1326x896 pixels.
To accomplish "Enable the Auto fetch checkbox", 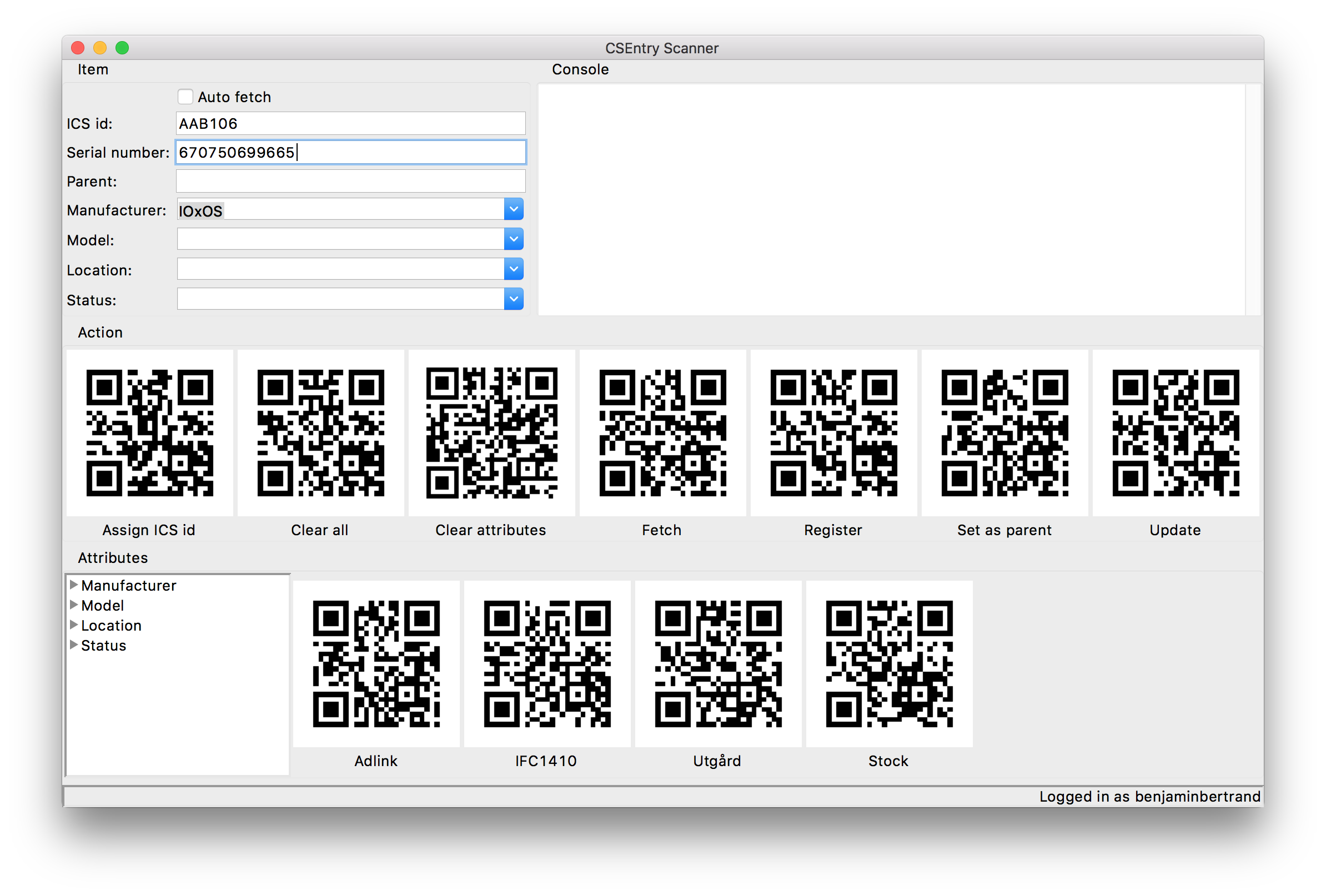I will (x=185, y=97).
